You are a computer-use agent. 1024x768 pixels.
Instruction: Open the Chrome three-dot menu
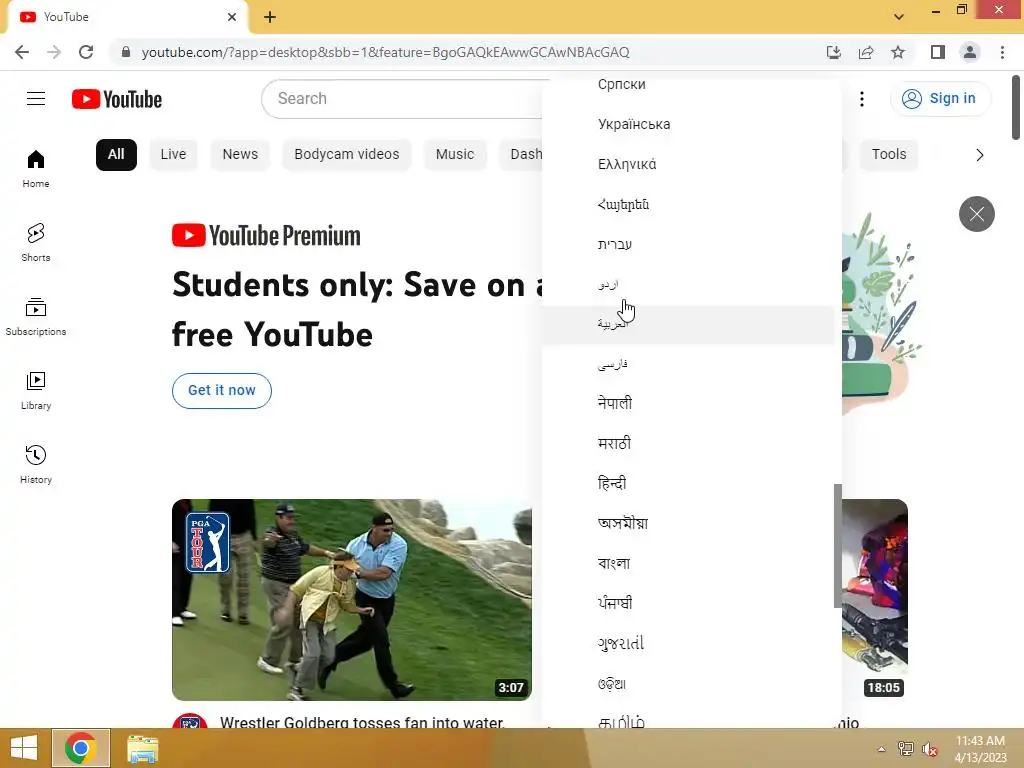pos(1002,52)
